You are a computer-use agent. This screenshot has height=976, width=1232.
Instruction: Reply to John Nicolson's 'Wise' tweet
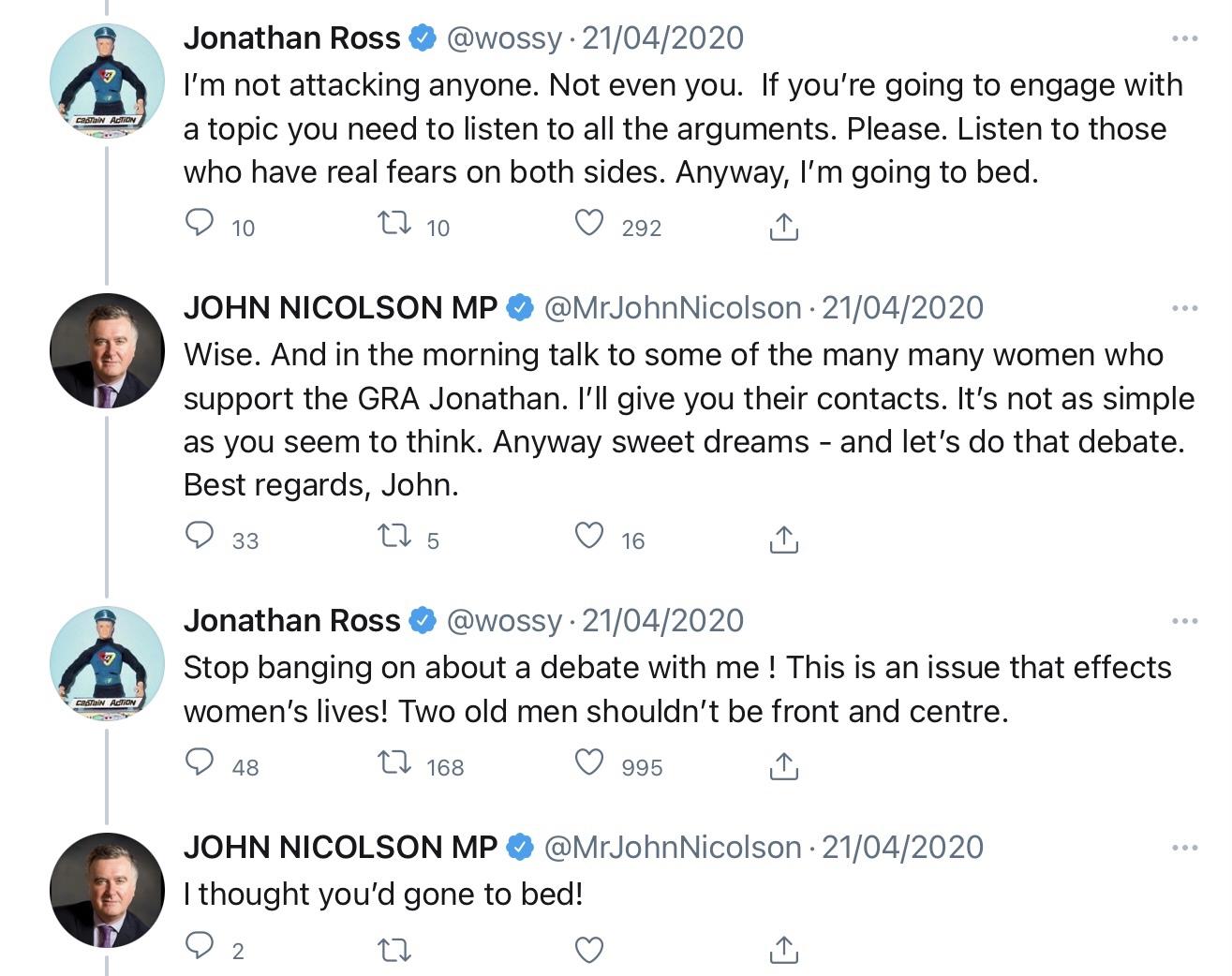(x=200, y=537)
